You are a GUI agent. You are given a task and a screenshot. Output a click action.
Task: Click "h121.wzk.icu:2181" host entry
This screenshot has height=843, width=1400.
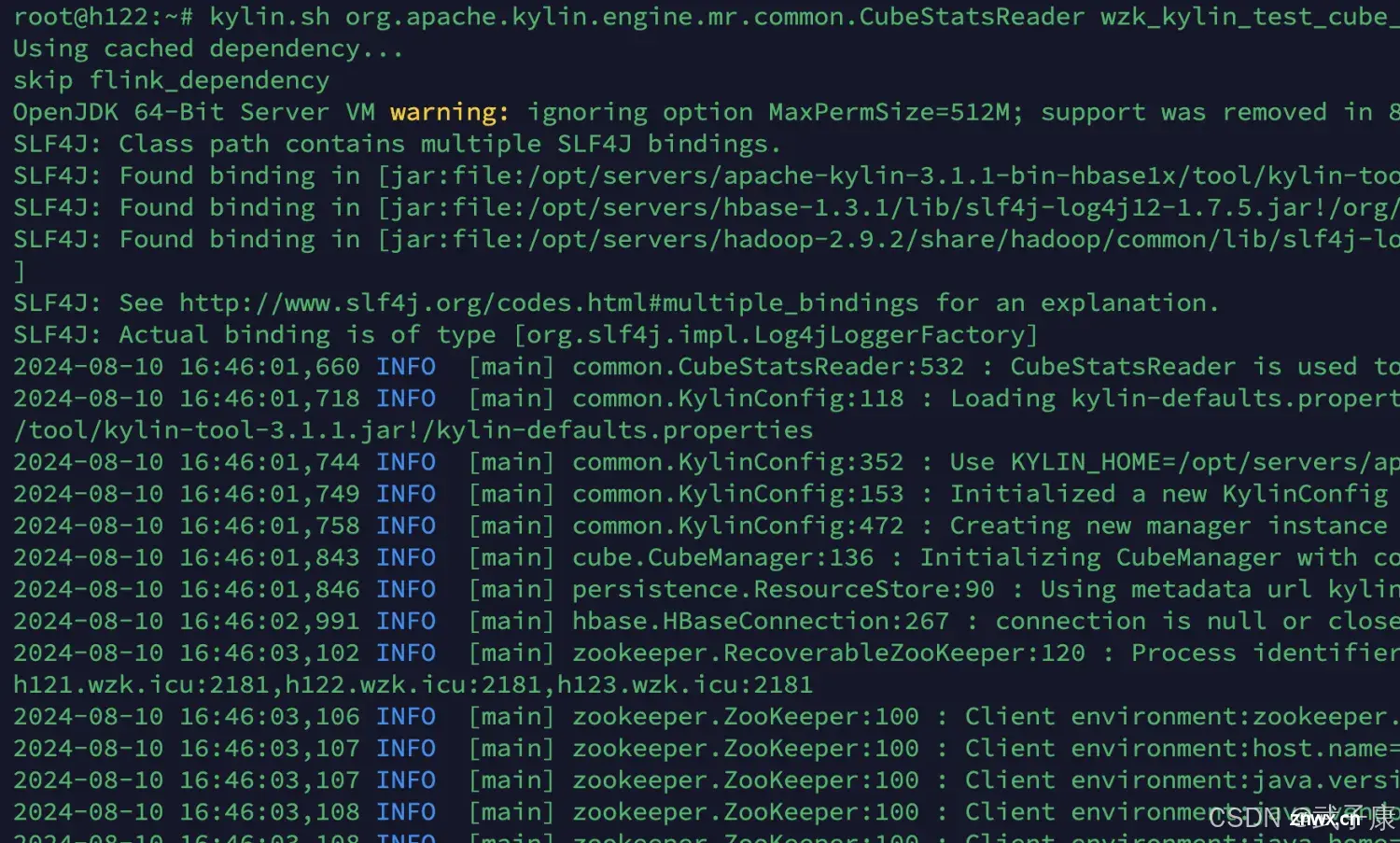click(x=141, y=684)
